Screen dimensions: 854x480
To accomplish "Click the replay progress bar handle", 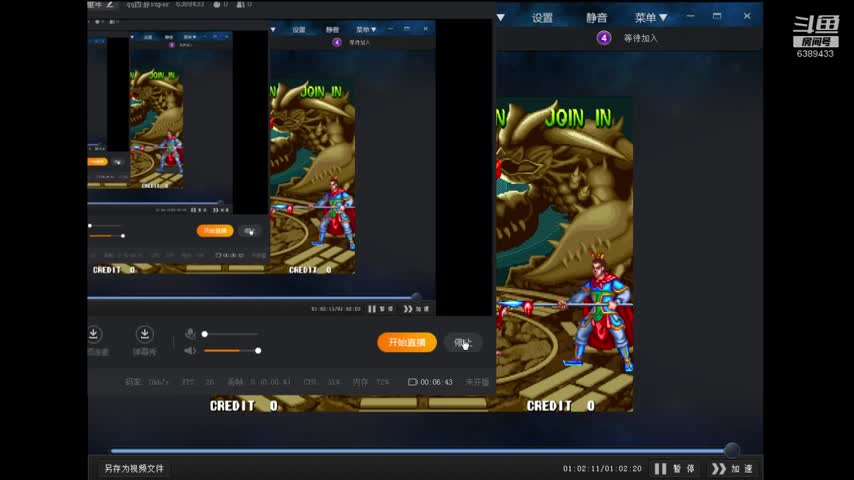I will click(732, 451).
